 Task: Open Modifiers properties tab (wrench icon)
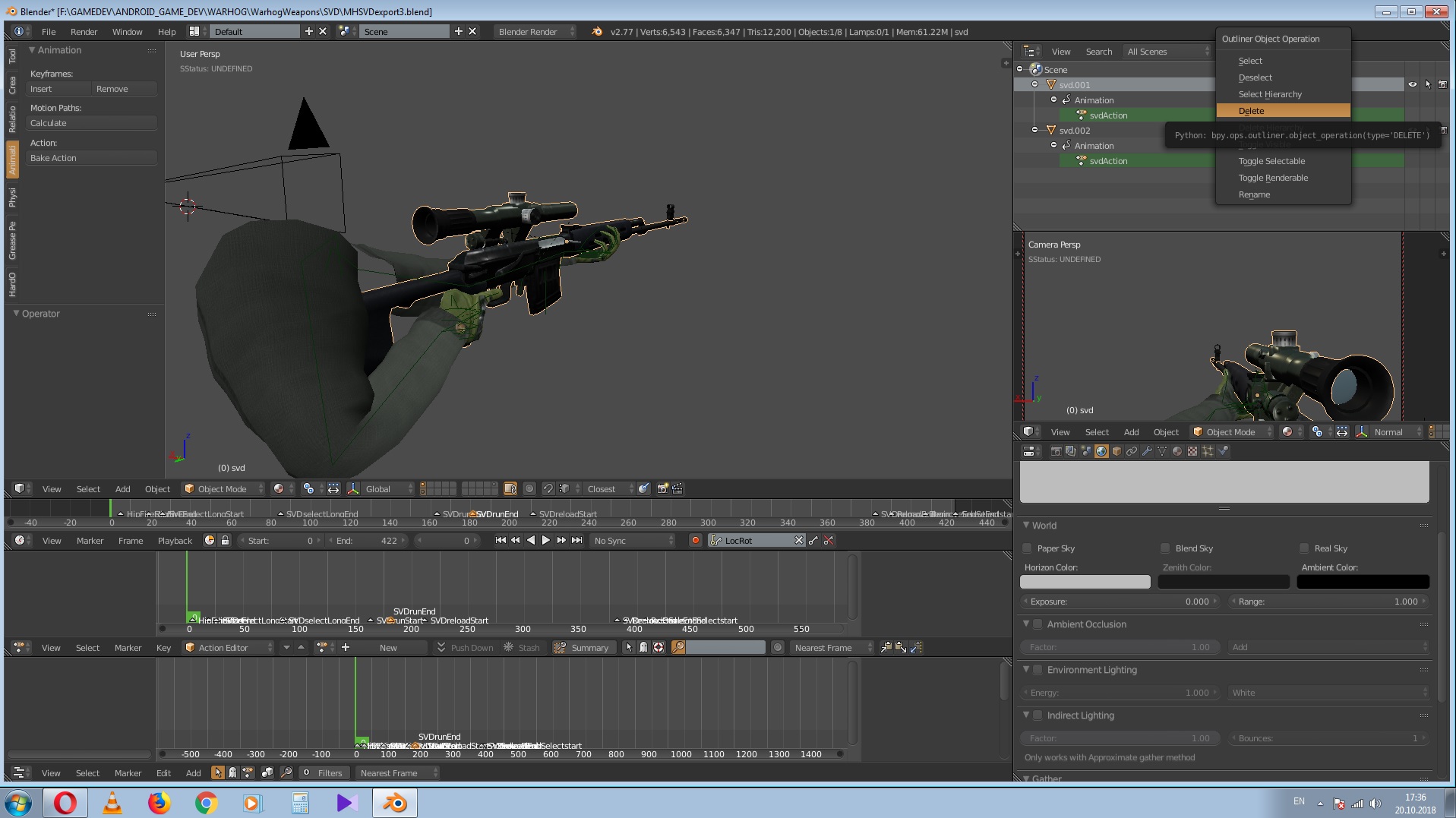(1147, 451)
